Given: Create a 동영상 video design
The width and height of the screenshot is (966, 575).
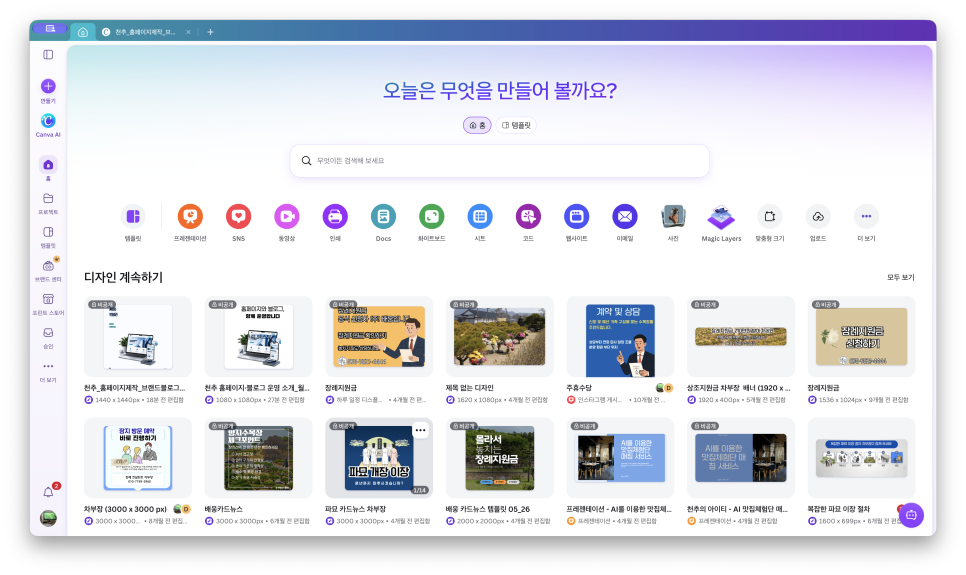Looking at the screenshot, I should [x=286, y=216].
